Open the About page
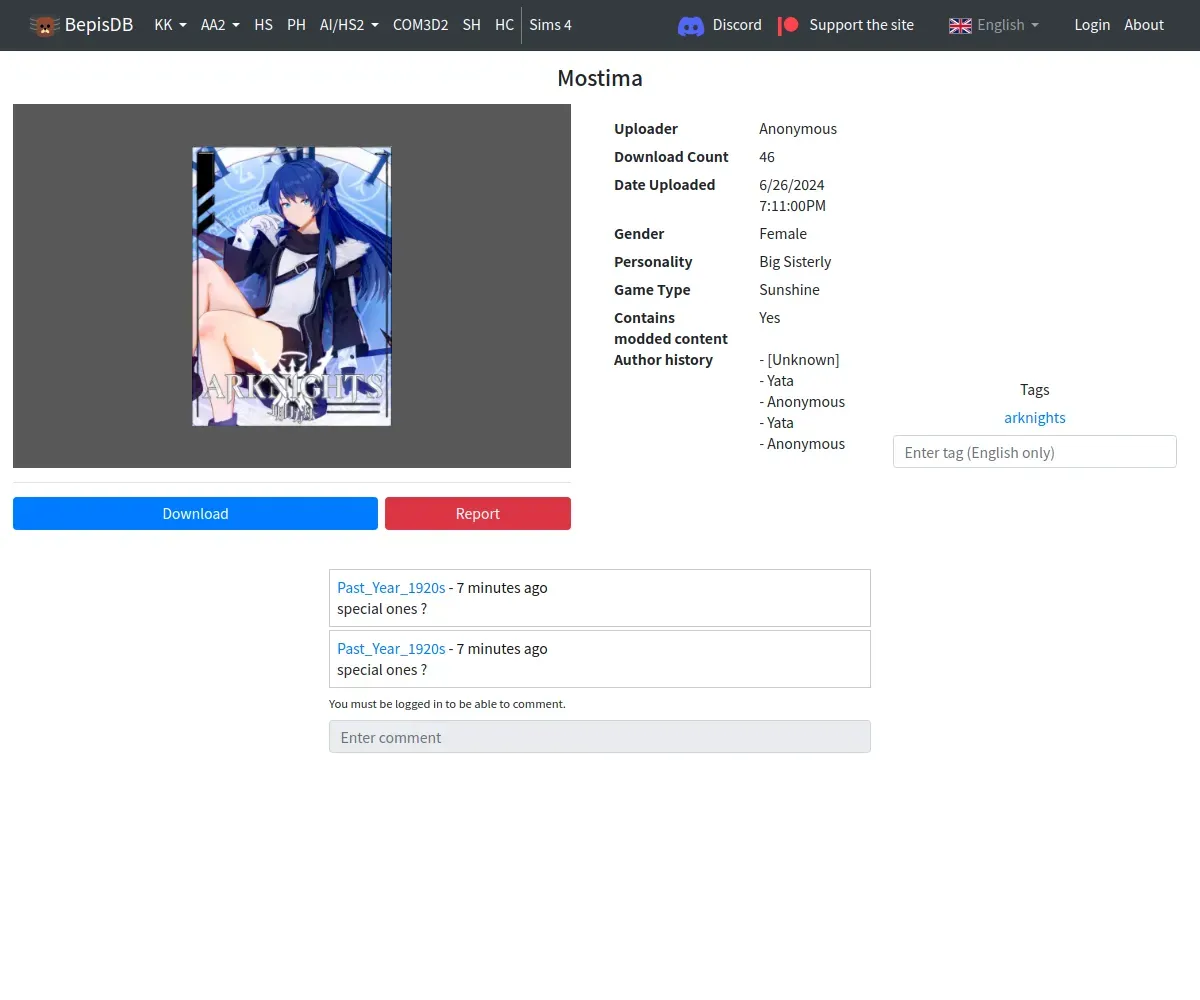The image size is (1200, 1000). click(1144, 25)
